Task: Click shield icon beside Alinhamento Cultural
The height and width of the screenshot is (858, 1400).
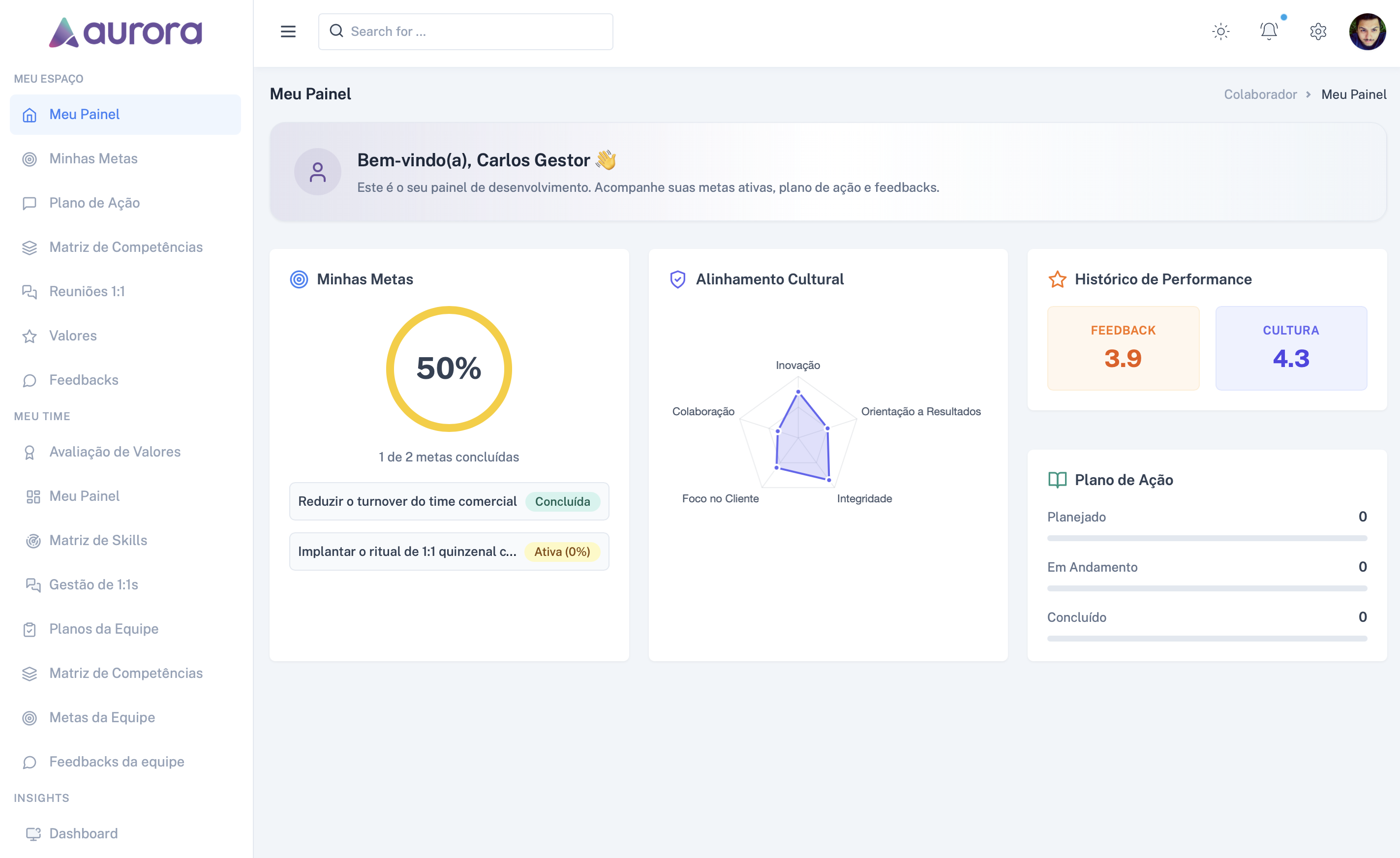Action: tap(677, 279)
